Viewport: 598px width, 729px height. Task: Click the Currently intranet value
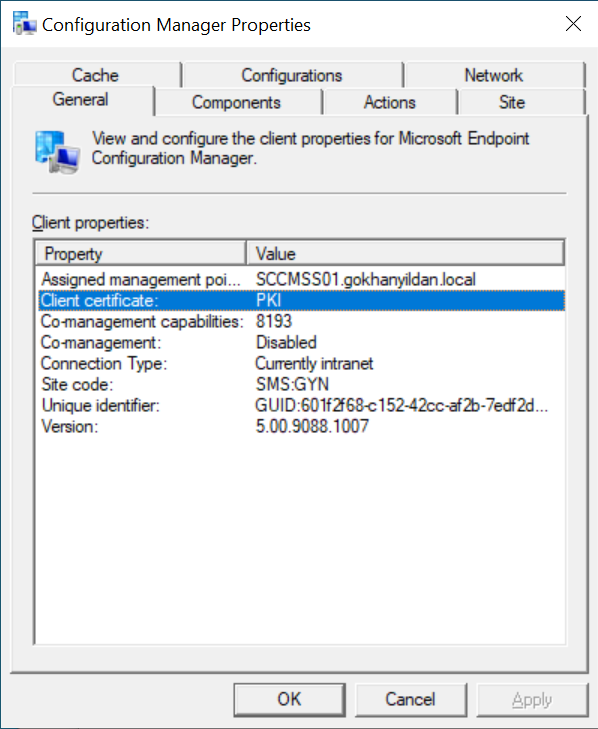[314, 364]
